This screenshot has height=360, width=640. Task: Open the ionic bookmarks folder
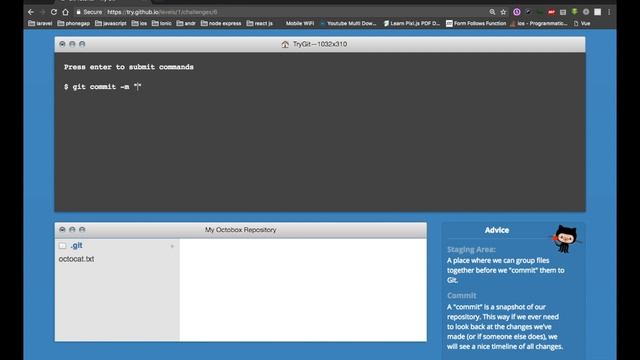162,23
